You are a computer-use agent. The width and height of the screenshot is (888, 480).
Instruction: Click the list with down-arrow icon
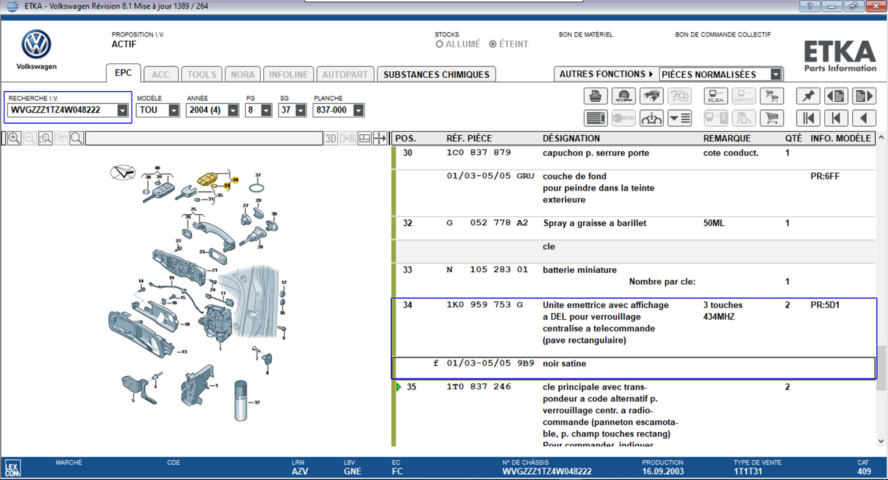click(x=680, y=118)
